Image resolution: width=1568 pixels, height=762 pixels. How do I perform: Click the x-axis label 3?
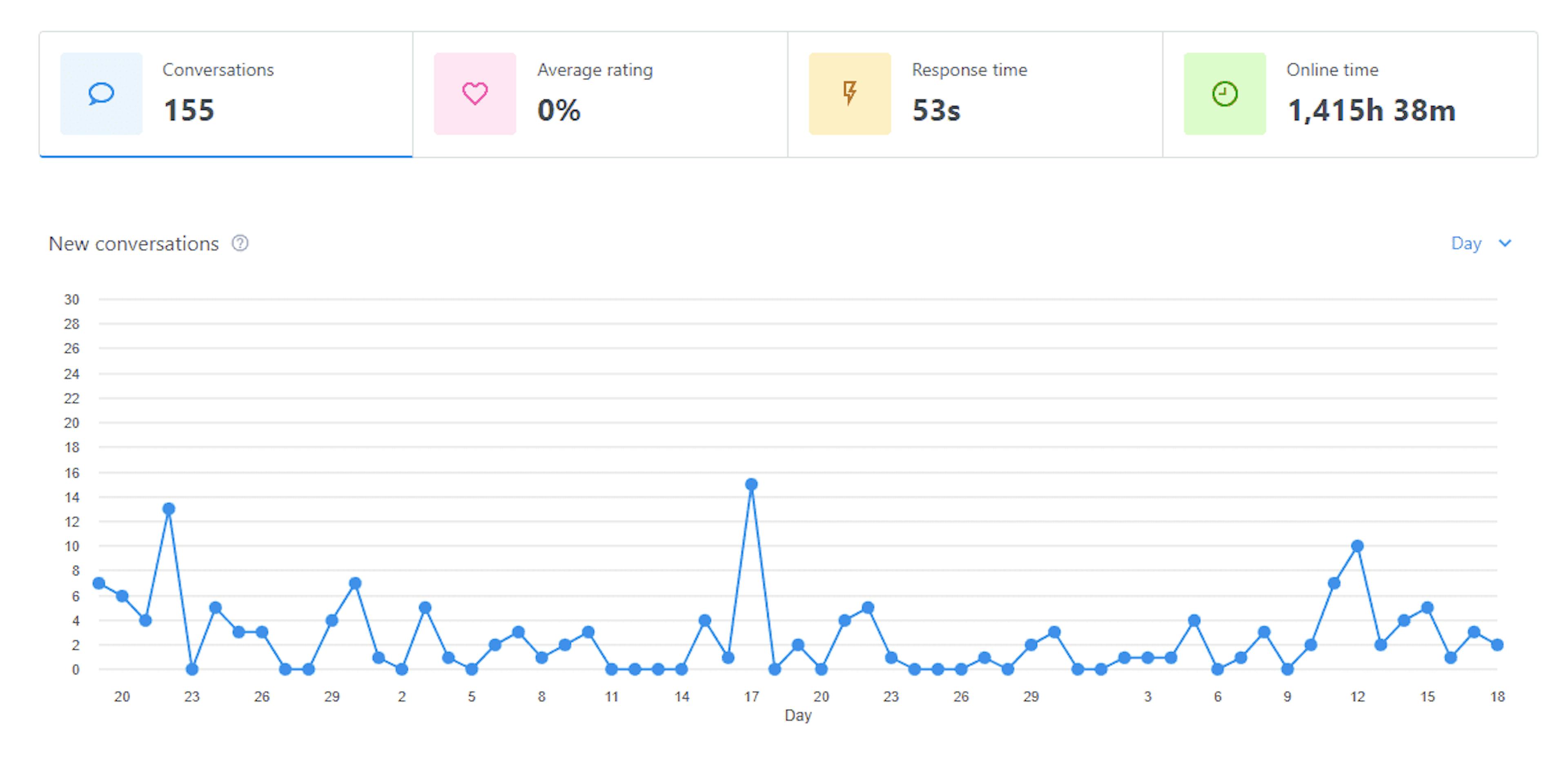(x=1147, y=696)
